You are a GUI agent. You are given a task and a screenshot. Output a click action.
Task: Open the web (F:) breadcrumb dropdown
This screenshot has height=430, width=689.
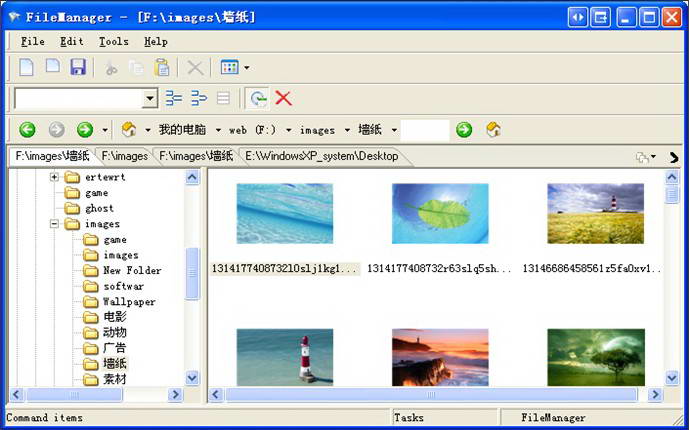pos(289,130)
